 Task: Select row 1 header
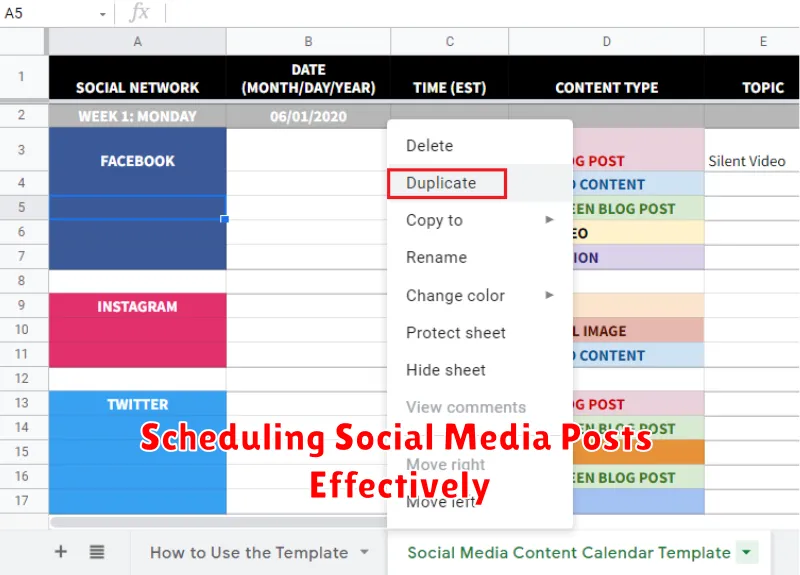[21, 77]
